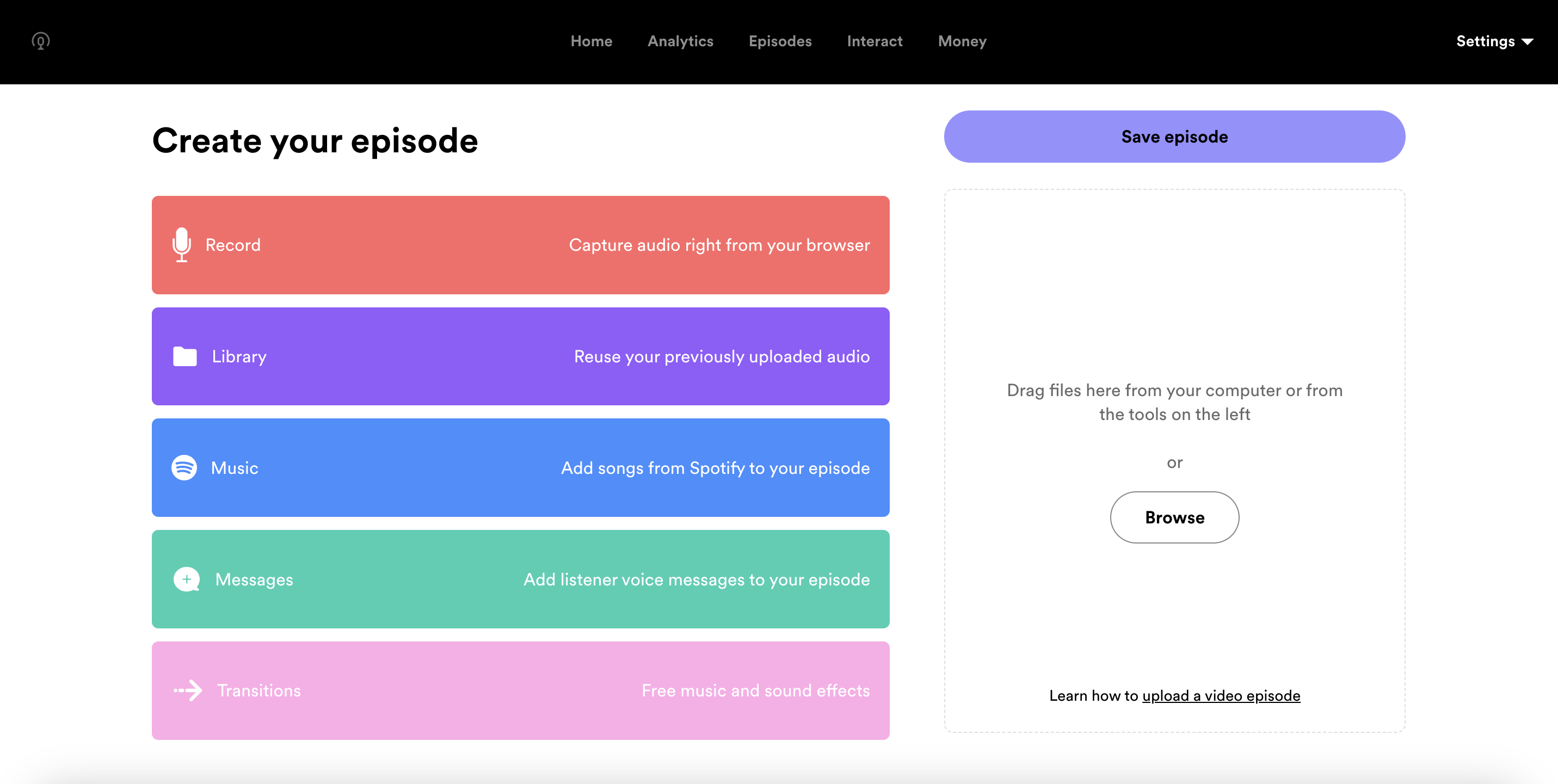The width and height of the screenshot is (1558, 784).
Task: Click the Browse button to upload files
Action: tap(1174, 517)
